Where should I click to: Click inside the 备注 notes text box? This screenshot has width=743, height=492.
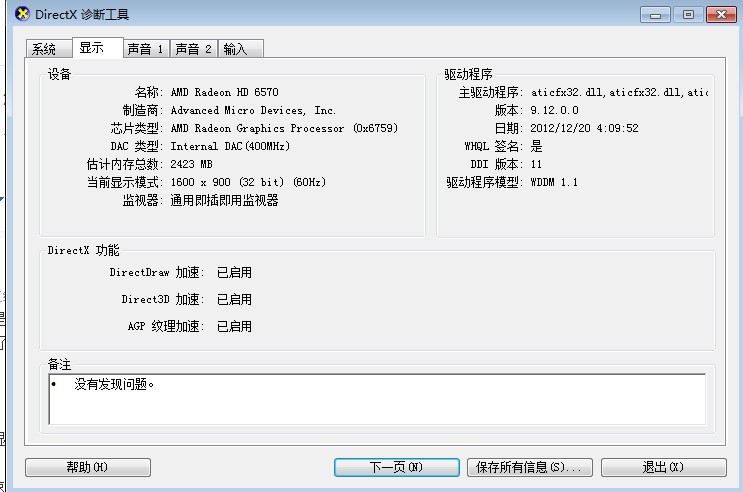pyautogui.click(x=376, y=398)
